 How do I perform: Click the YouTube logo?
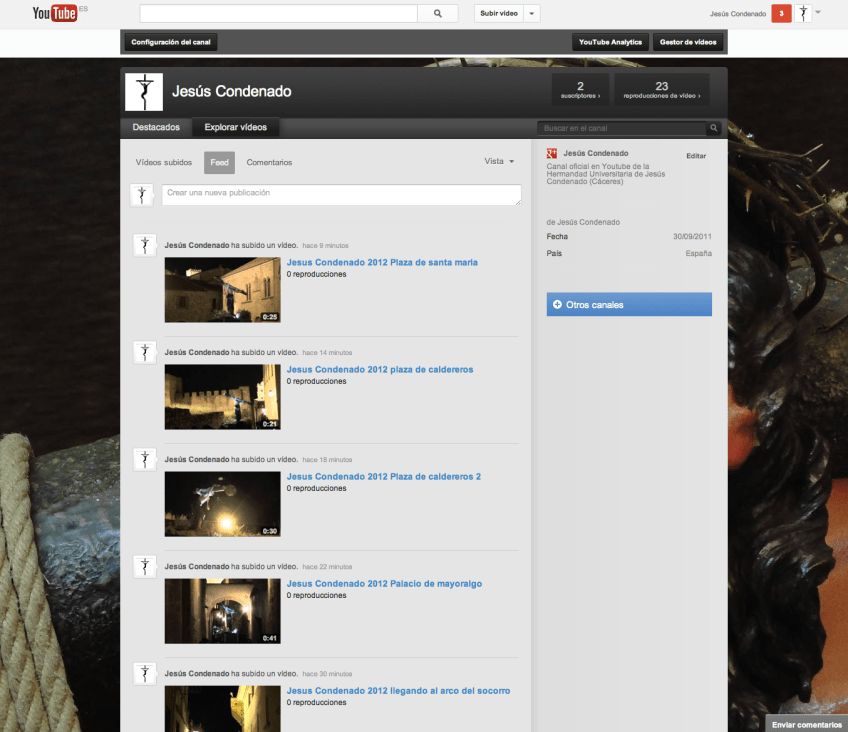pos(55,13)
